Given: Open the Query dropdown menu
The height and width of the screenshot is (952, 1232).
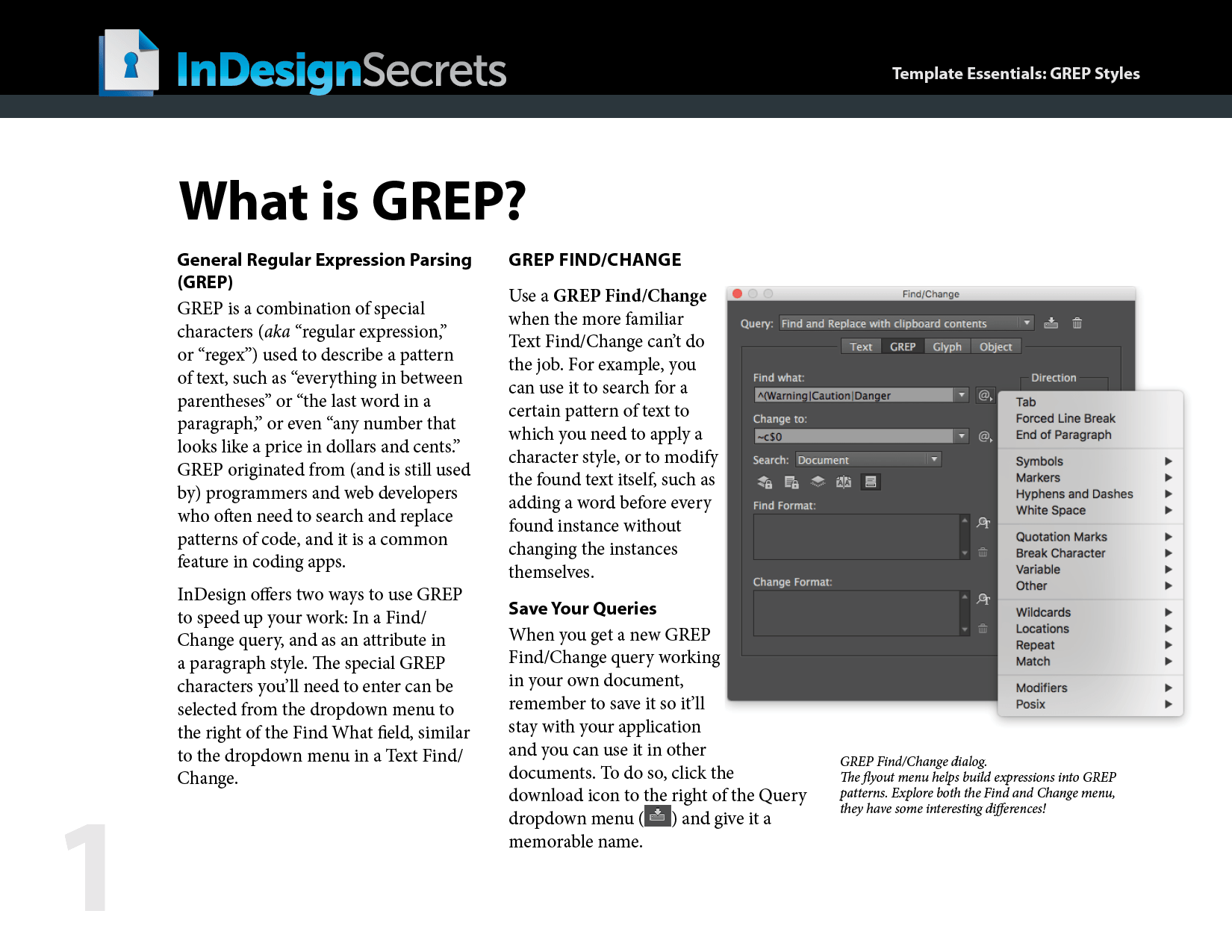Looking at the screenshot, I should point(1027,323).
